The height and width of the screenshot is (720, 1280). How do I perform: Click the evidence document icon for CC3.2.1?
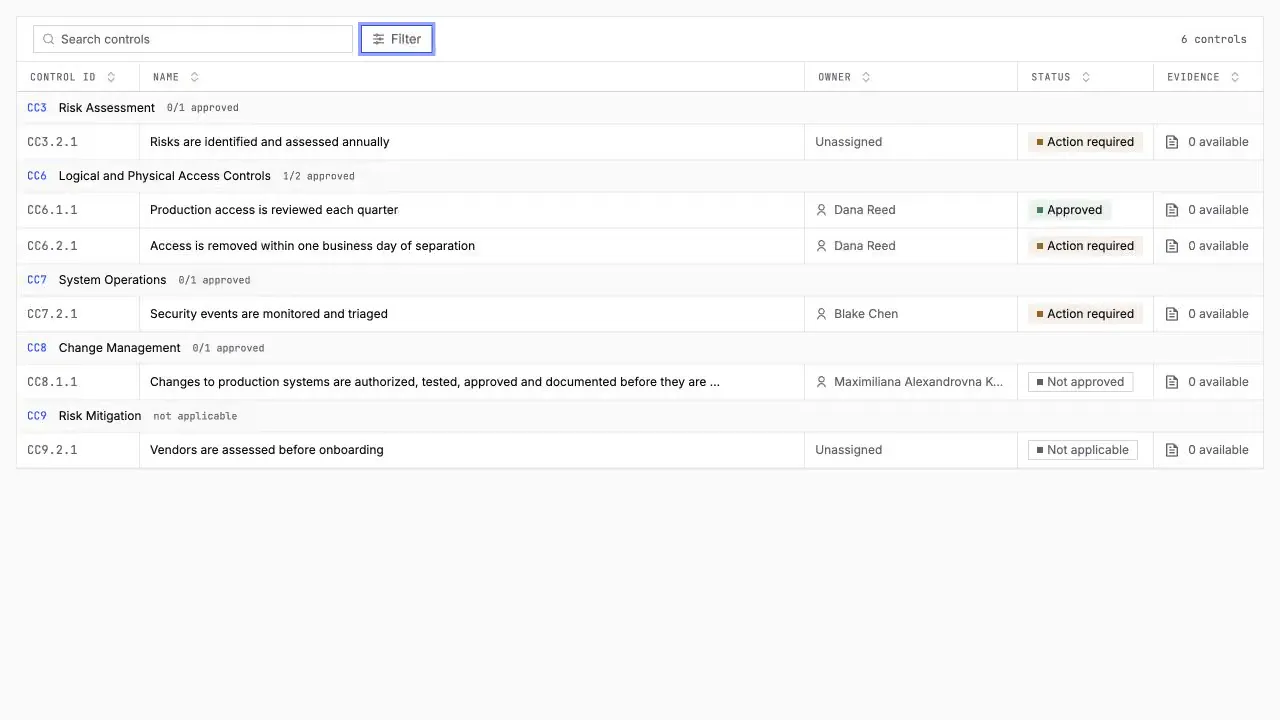tap(1172, 142)
